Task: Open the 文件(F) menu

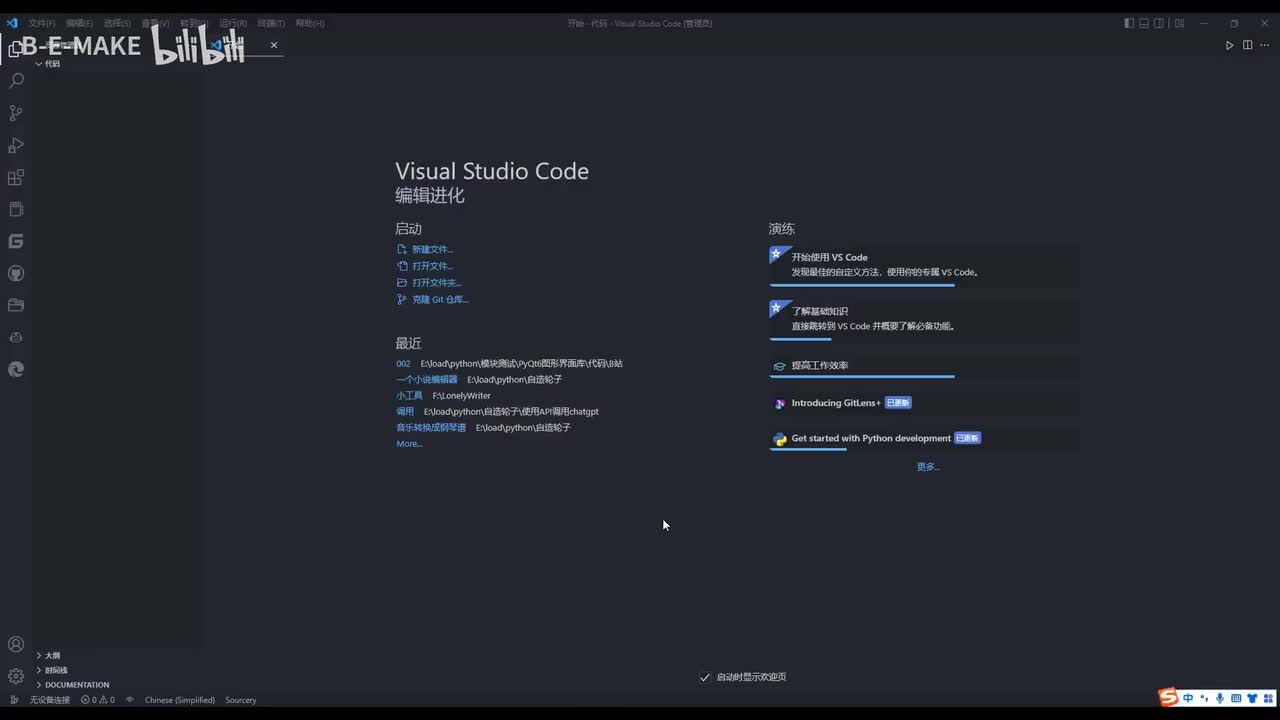Action: click(x=42, y=23)
